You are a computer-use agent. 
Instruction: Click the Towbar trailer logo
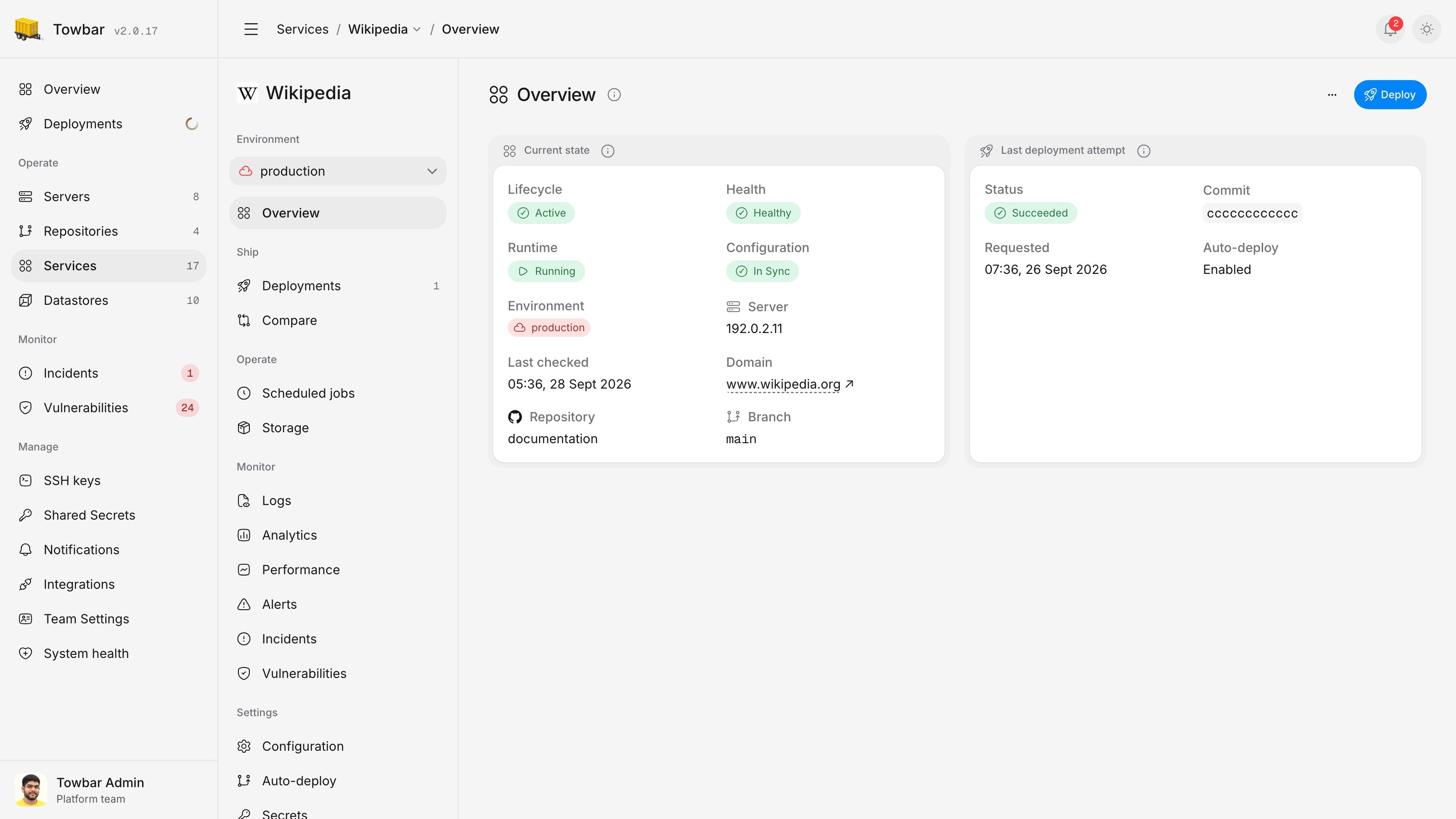(x=27, y=30)
